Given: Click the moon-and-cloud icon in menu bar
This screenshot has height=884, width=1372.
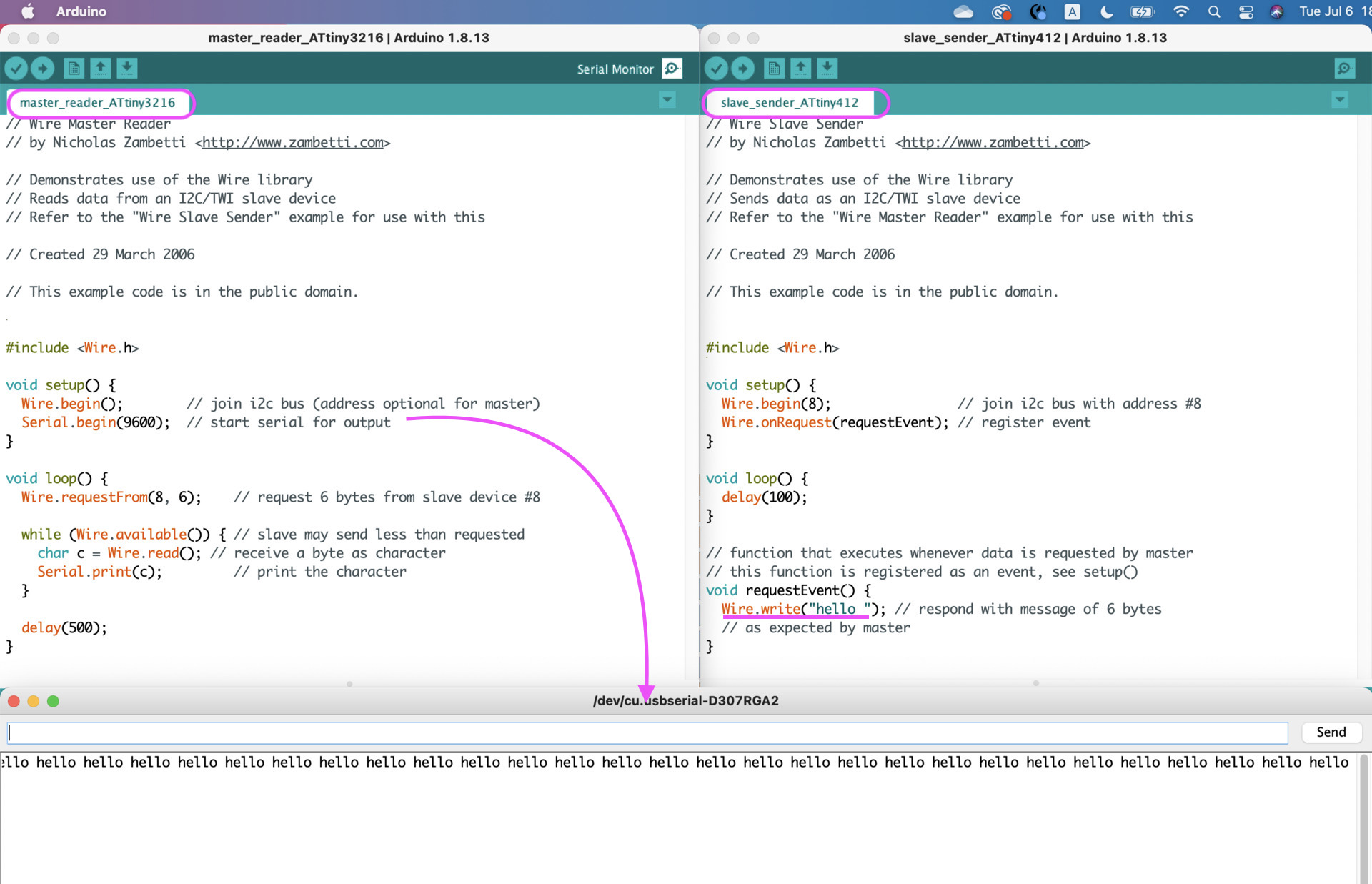Looking at the screenshot, I should click(x=1038, y=11).
